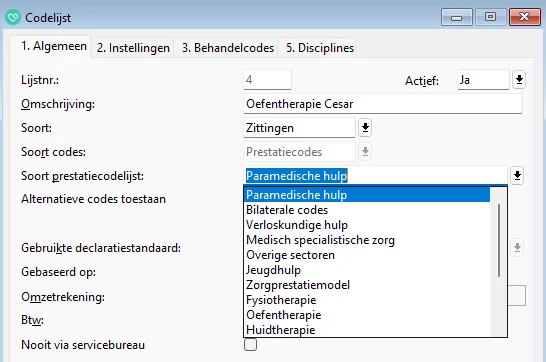
Task: Open the 3. Behandelcodes tab
Action: click(x=228, y=48)
